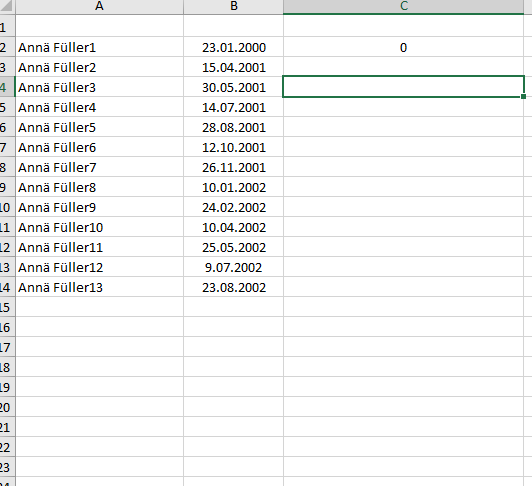Select the Annä Füller5 cell

tap(99, 127)
